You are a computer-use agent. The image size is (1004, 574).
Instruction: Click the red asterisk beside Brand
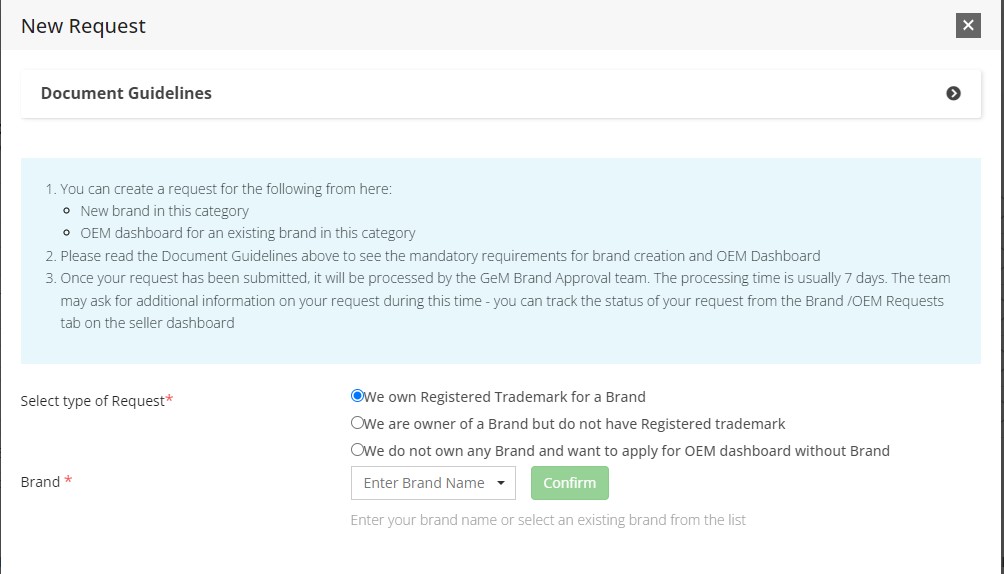pos(68,481)
